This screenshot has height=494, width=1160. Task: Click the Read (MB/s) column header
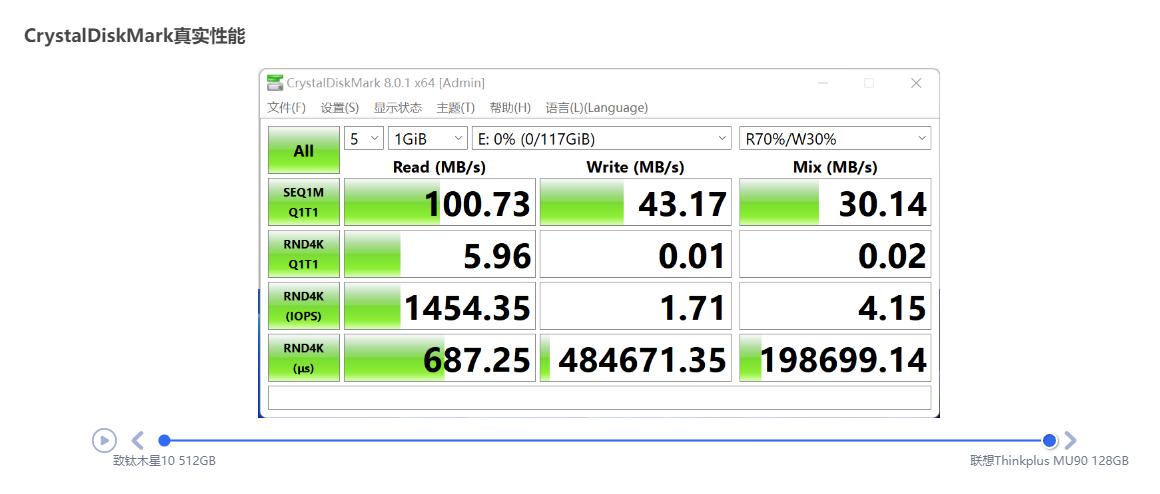pyautogui.click(x=439, y=167)
